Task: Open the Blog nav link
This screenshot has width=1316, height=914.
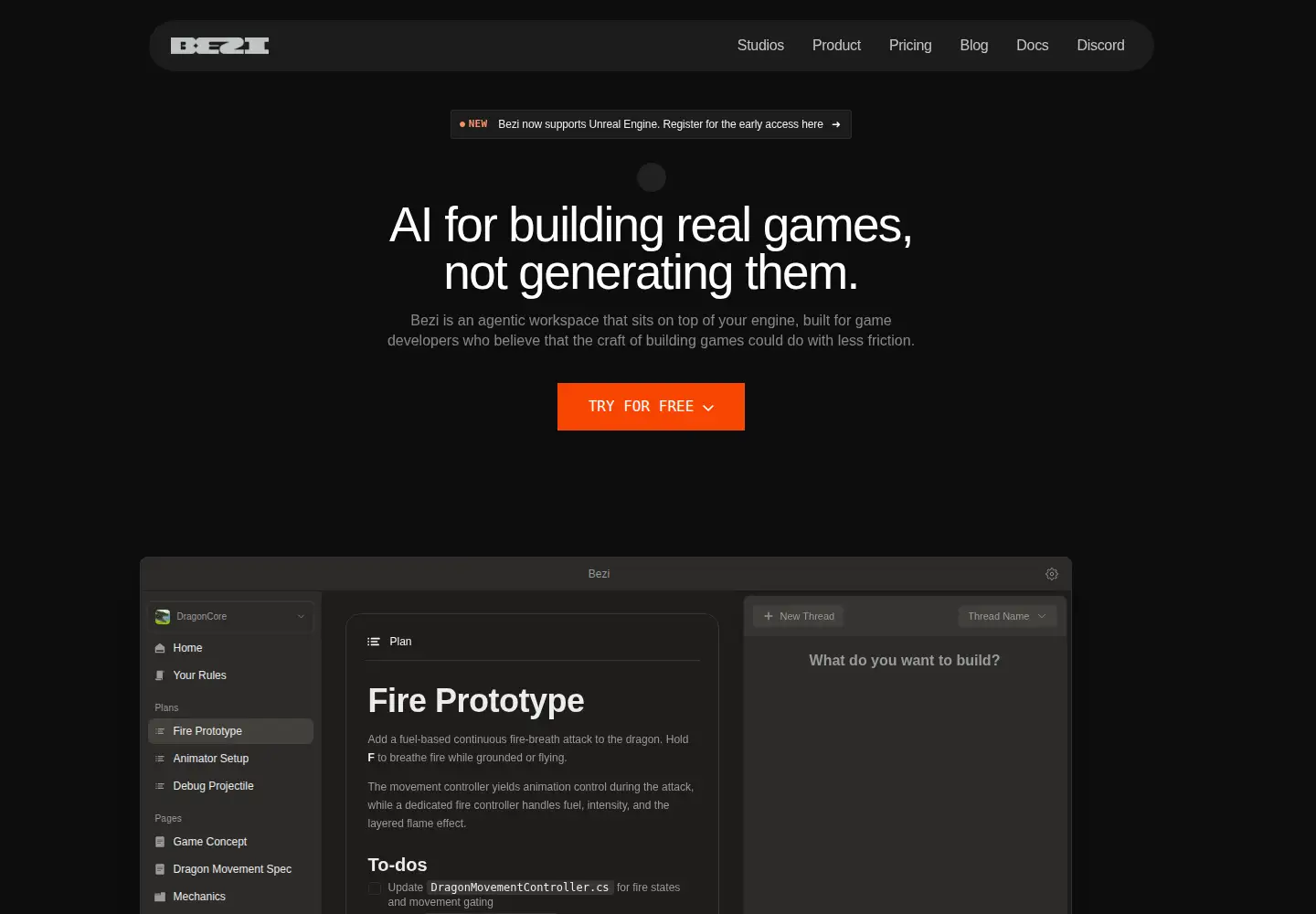Action: [x=974, y=46]
